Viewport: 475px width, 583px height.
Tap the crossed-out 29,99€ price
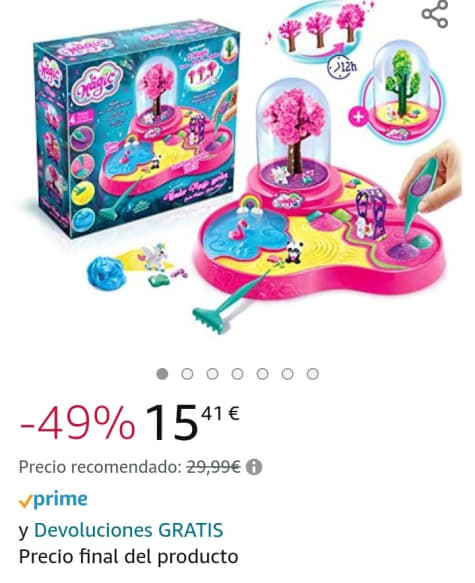(214, 467)
